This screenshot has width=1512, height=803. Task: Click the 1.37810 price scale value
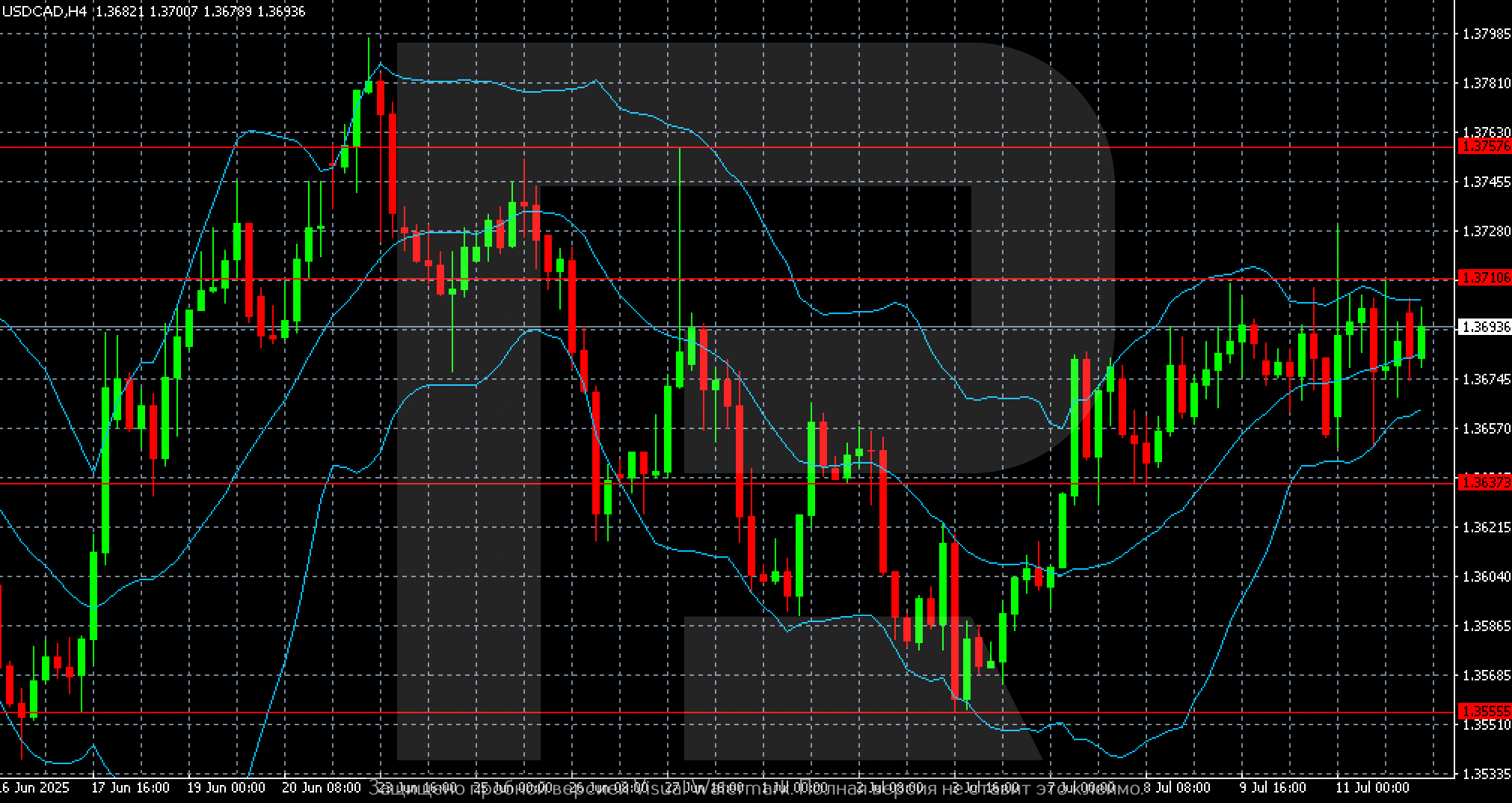tap(1485, 83)
